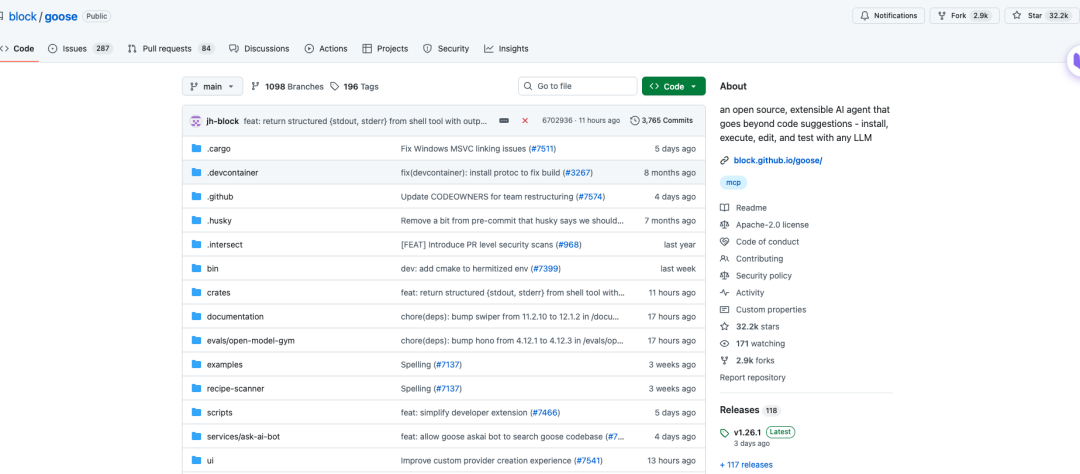1080x474 pixels.
Task: Open the Discussions tab
Action: [x=259, y=49]
